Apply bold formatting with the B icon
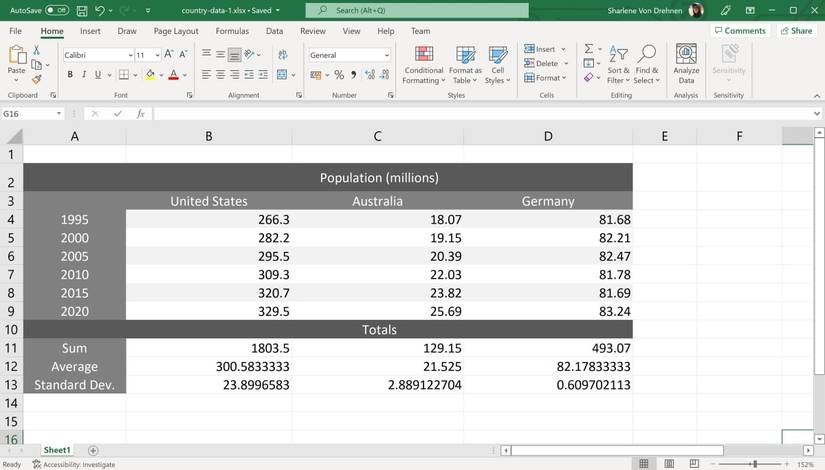The image size is (825, 470). (x=69, y=75)
